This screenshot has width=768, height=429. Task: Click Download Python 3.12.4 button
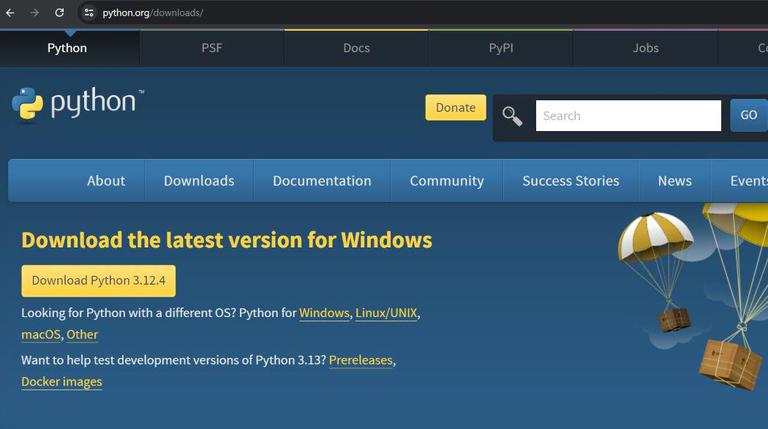tap(98, 281)
